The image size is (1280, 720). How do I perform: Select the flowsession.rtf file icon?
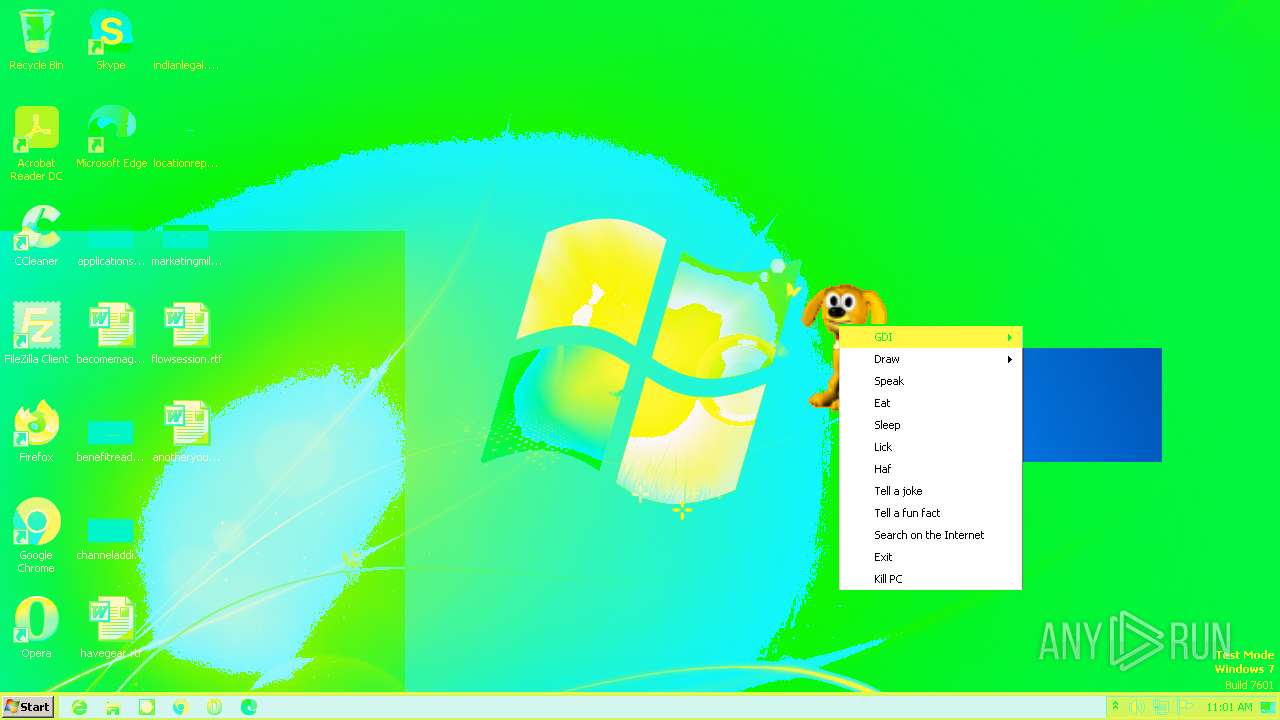tap(186, 334)
